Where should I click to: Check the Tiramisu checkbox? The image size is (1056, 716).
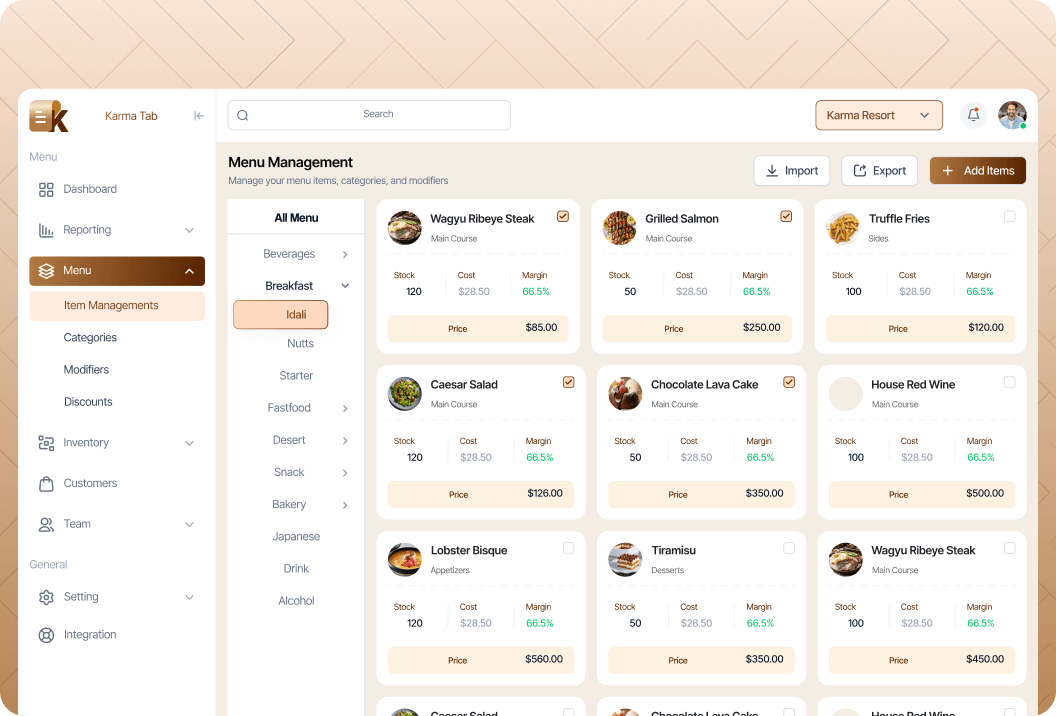(x=789, y=548)
